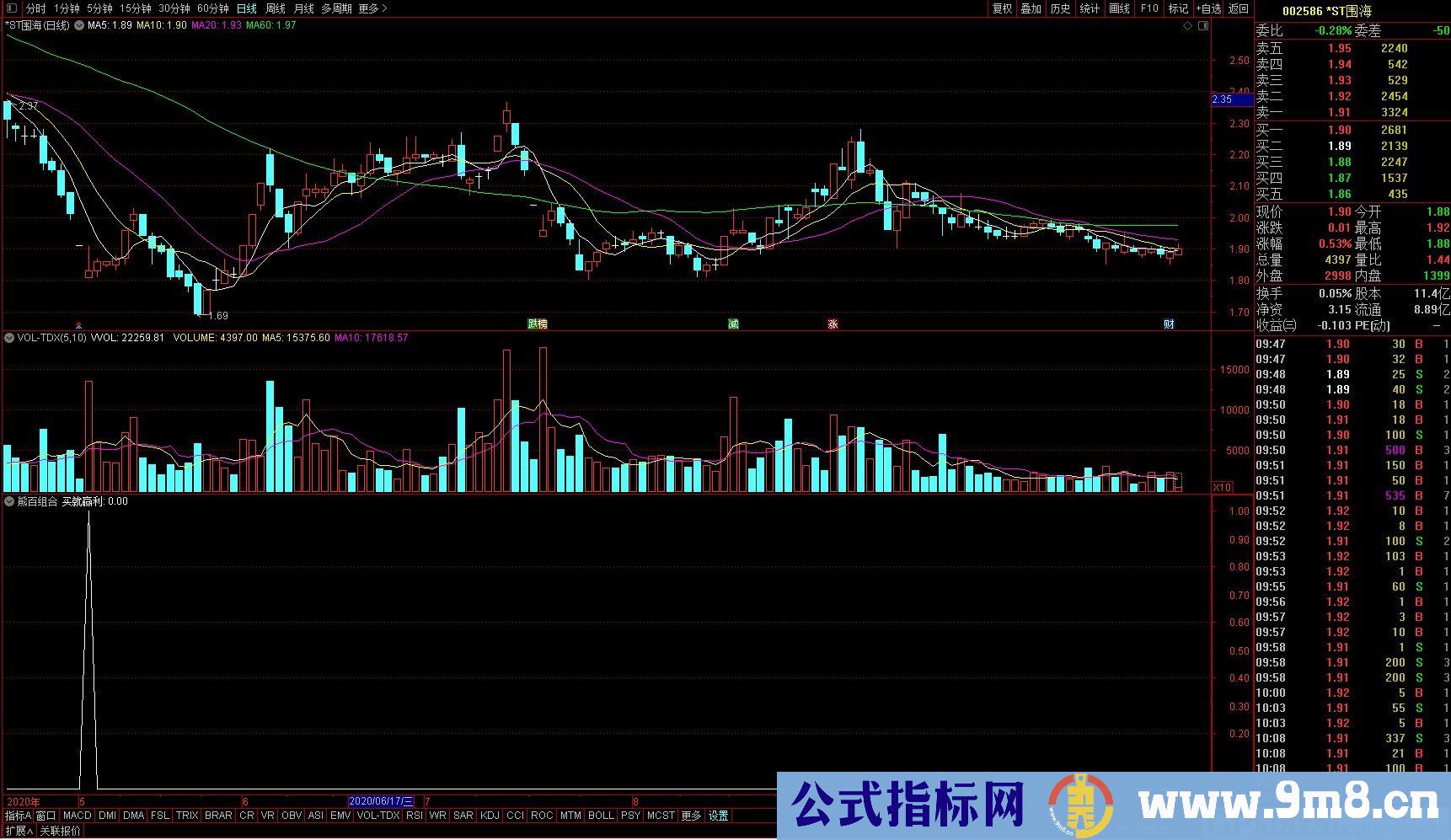The height and width of the screenshot is (840, 1451).
Task: Switch to 1分钟 chart period
Action: coord(67,8)
